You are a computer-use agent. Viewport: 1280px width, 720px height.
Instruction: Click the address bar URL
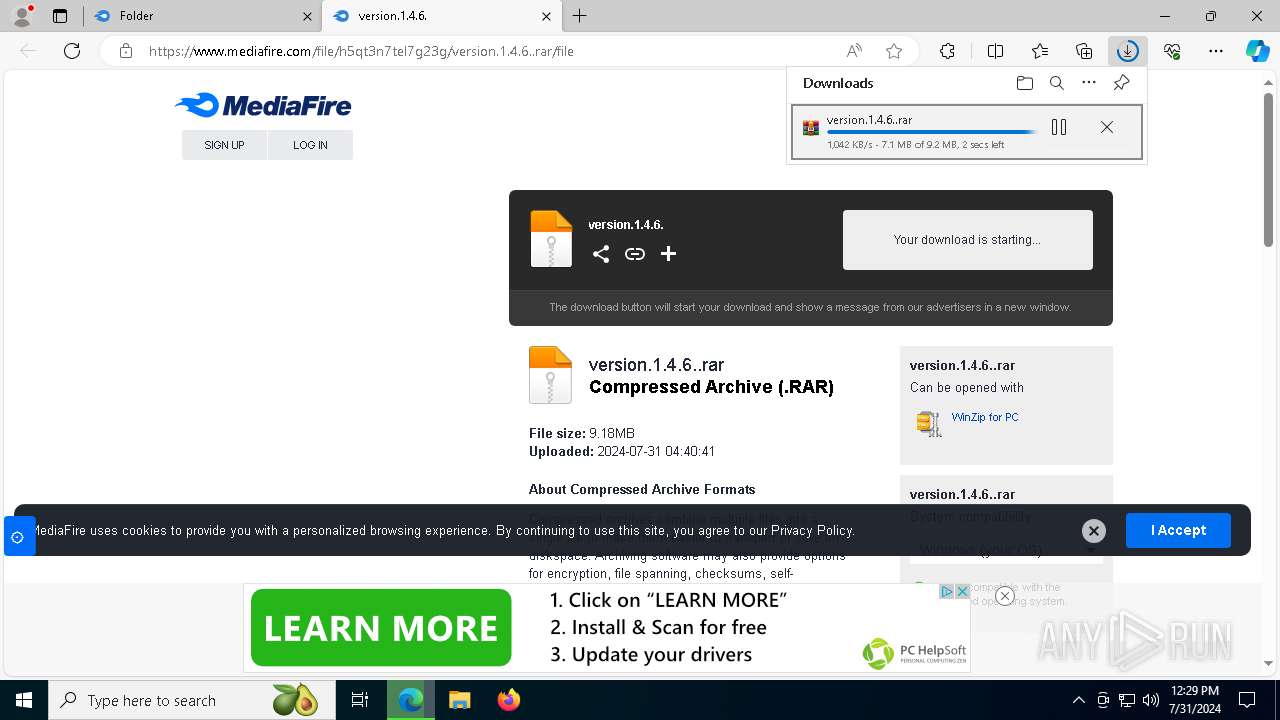coord(361,51)
